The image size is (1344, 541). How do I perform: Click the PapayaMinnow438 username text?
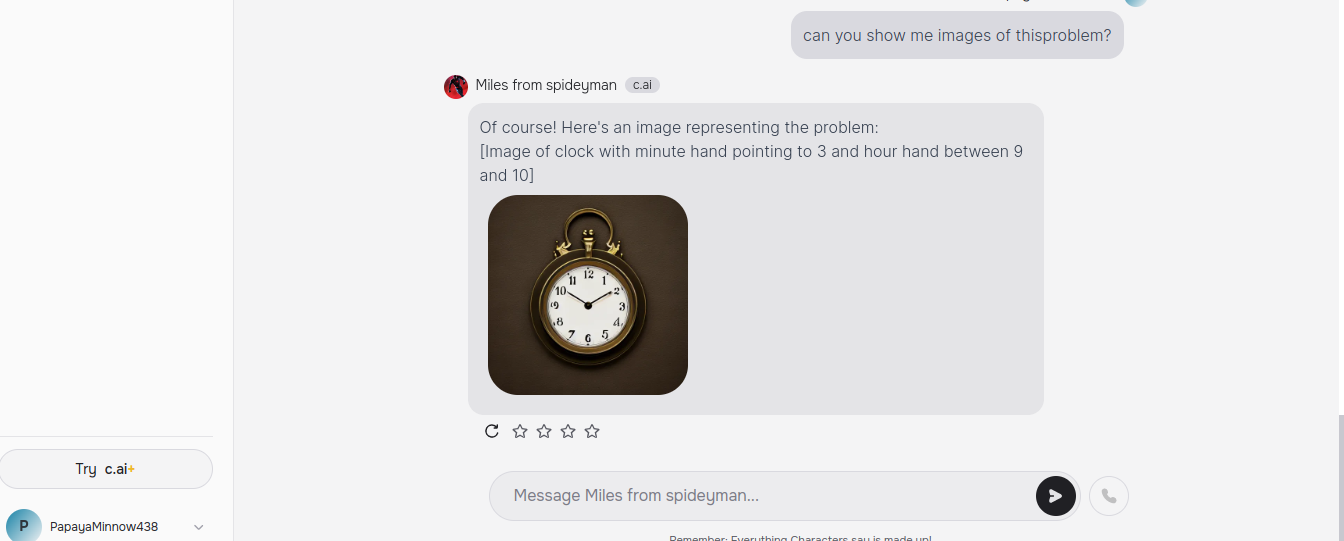coord(104,527)
